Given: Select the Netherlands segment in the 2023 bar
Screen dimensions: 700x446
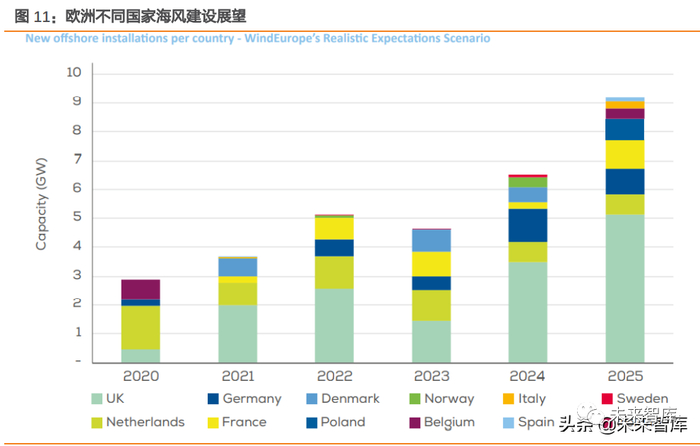Looking at the screenshot, I should (431, 305).
